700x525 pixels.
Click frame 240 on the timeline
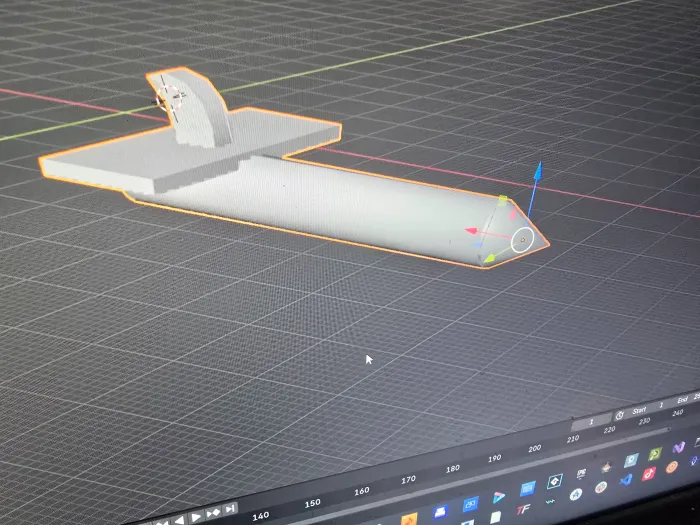point(678,413)
